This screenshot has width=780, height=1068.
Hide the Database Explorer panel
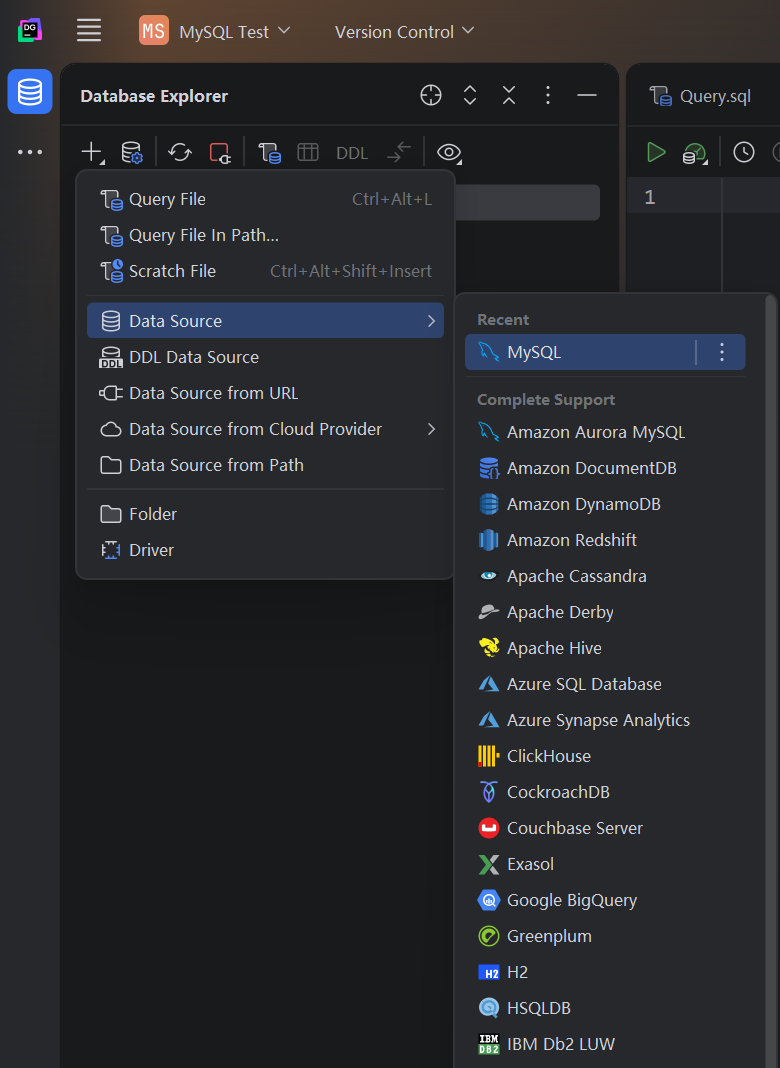coord(587,95)
